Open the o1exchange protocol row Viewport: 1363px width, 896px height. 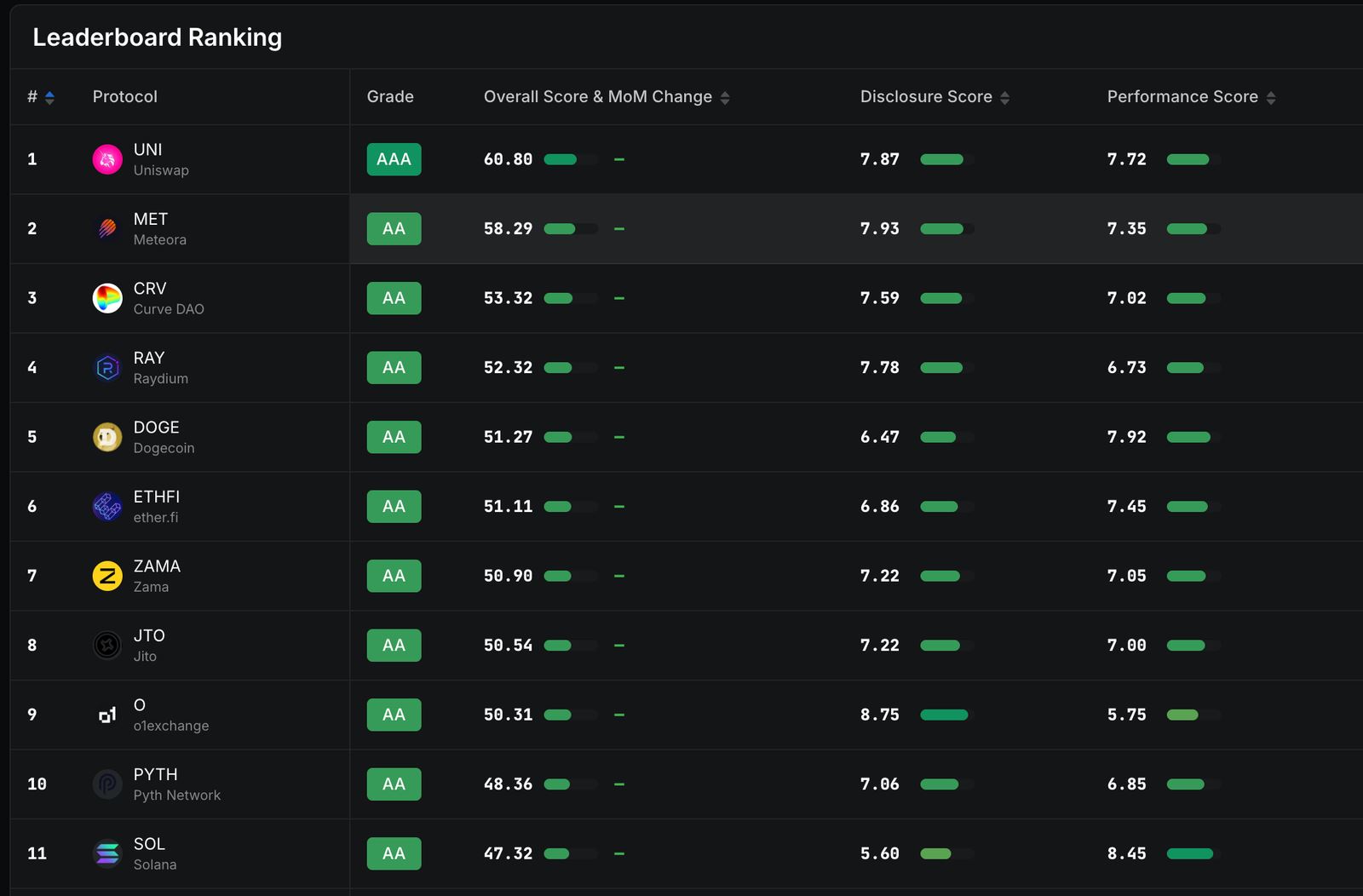pyautogui.click(x=687, y=715)
